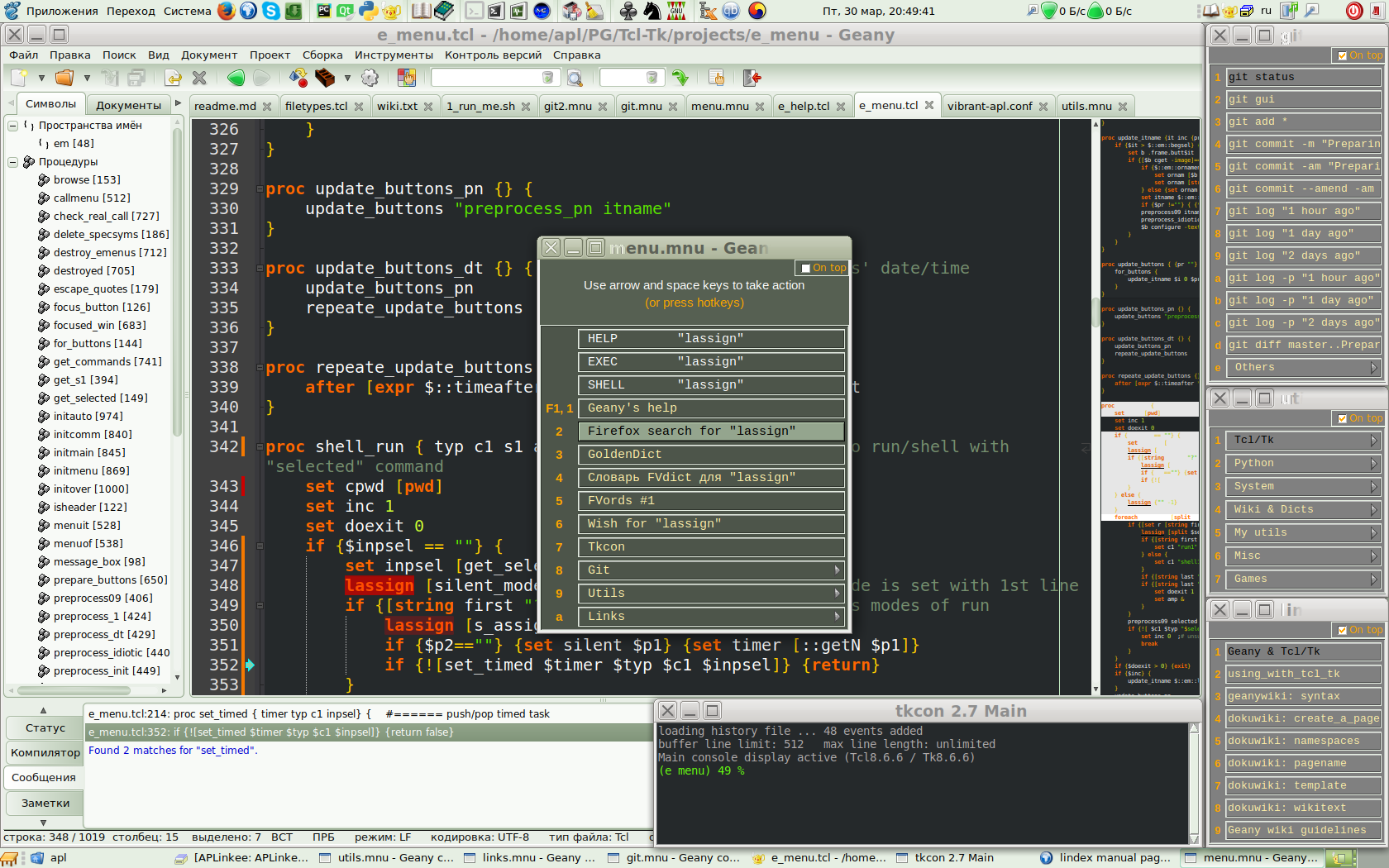1389x868 pixels.
Task: Open the Сборка menu
Action: (x=322, y=55)
